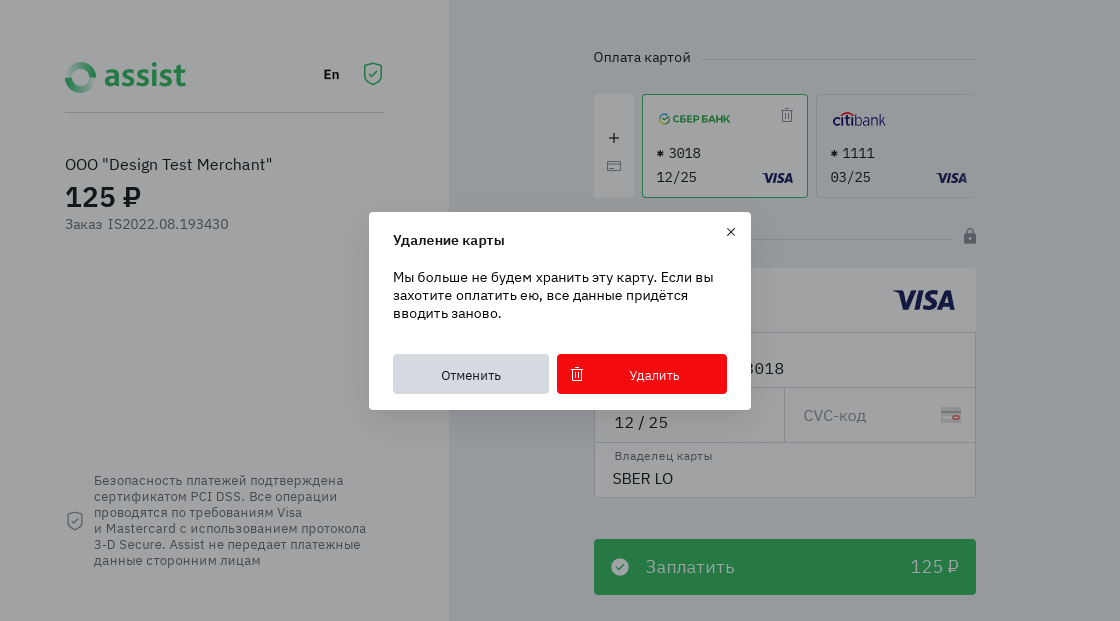Click the cardholder name field SBER LO
Screen dimensions: 1120x621
coord(784,478)
